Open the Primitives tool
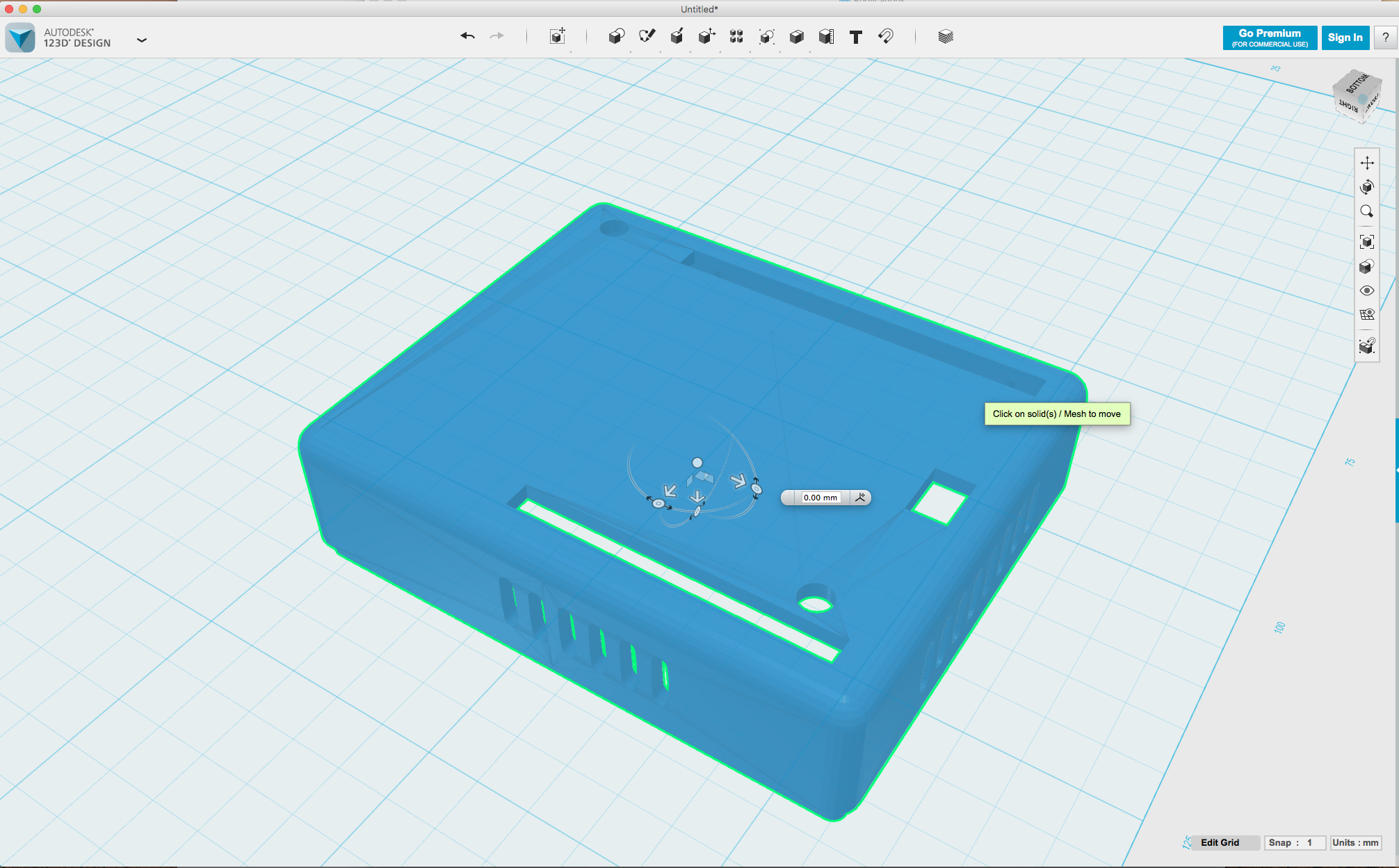Image resolution: width=1399 pixels, height=868 pixels. [616, 36]
